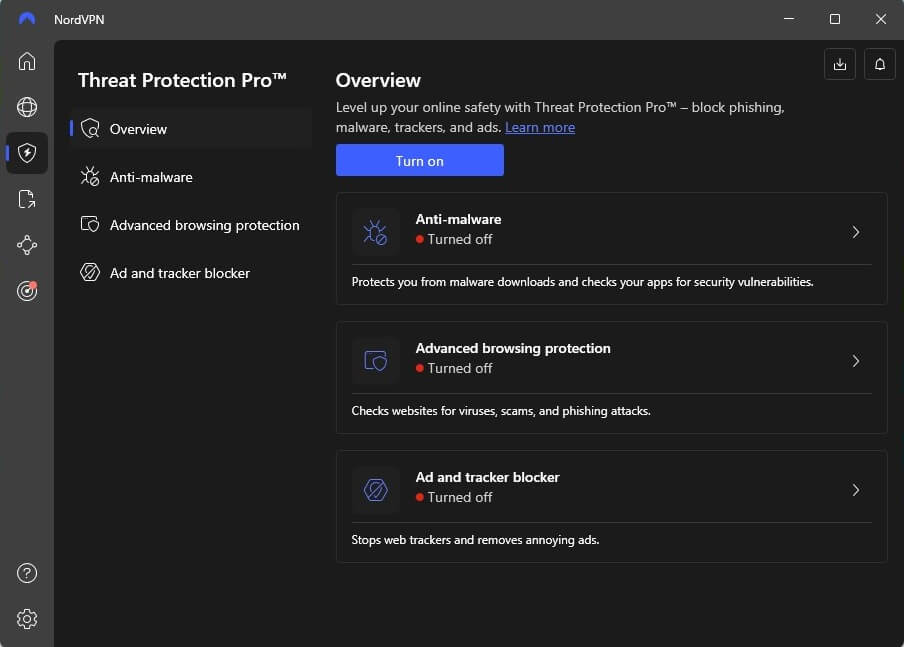The image size is (904, 647).
Task: Open the Home icon in sidebar
Action: click(x=27, y=61)
